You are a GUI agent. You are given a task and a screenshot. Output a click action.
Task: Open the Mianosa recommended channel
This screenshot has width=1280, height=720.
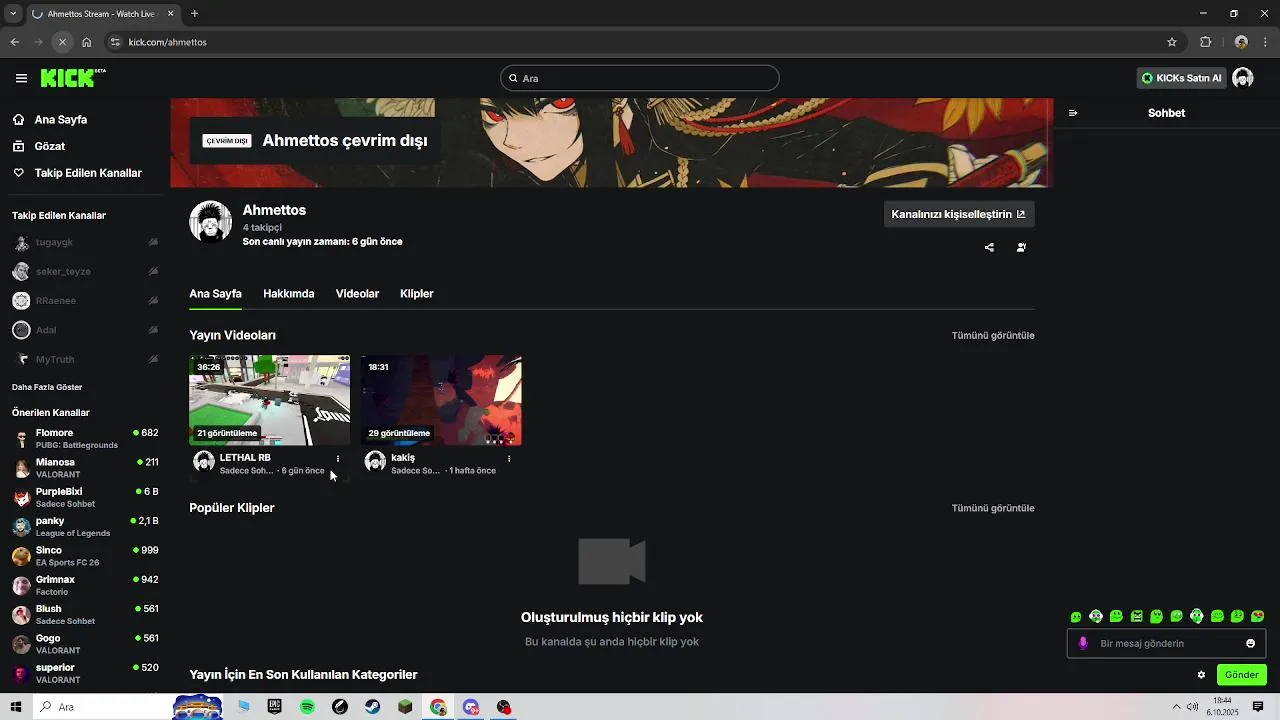coord(85,468)
